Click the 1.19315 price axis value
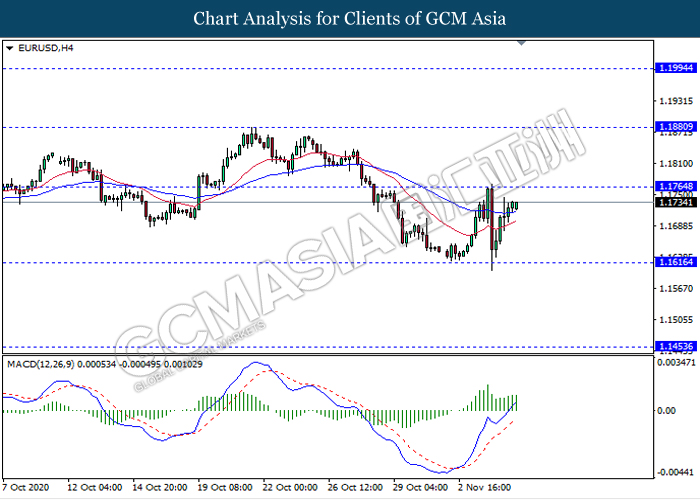 click(x=676, y=101)
